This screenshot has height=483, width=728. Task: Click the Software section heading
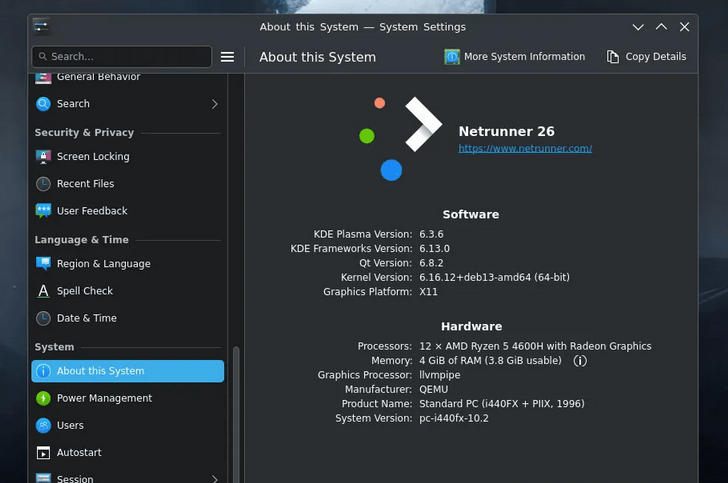[471, 215]
